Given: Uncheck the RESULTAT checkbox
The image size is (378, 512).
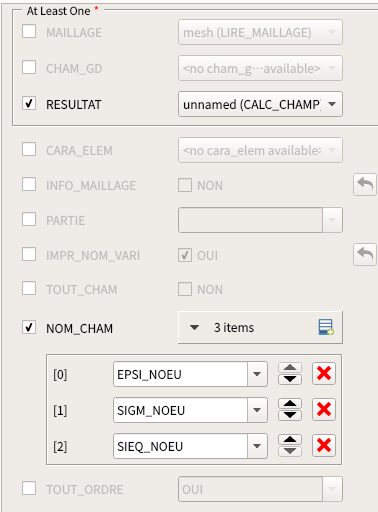Looking at the screenshot, I should (x=29, y=104).
